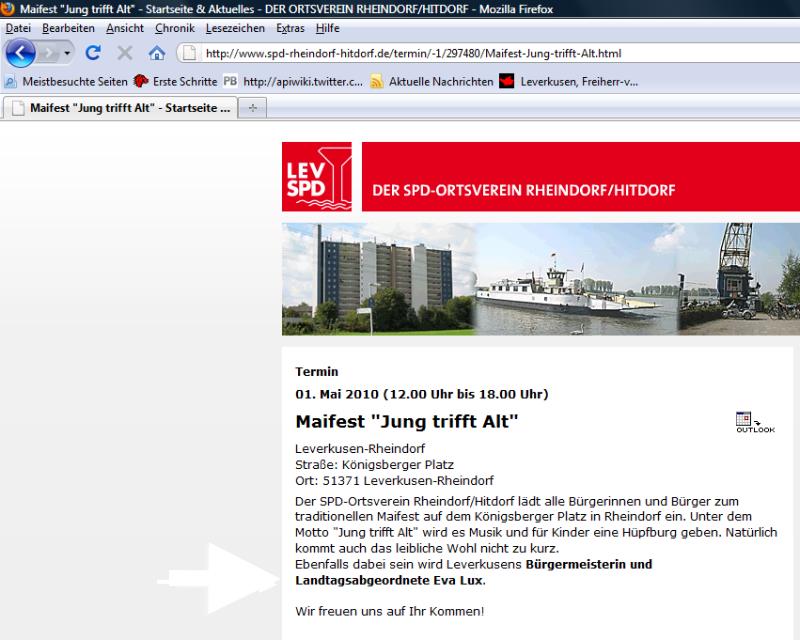
Task: Click the high-rise and ferry header photo
Action: (x=541, y=279)
